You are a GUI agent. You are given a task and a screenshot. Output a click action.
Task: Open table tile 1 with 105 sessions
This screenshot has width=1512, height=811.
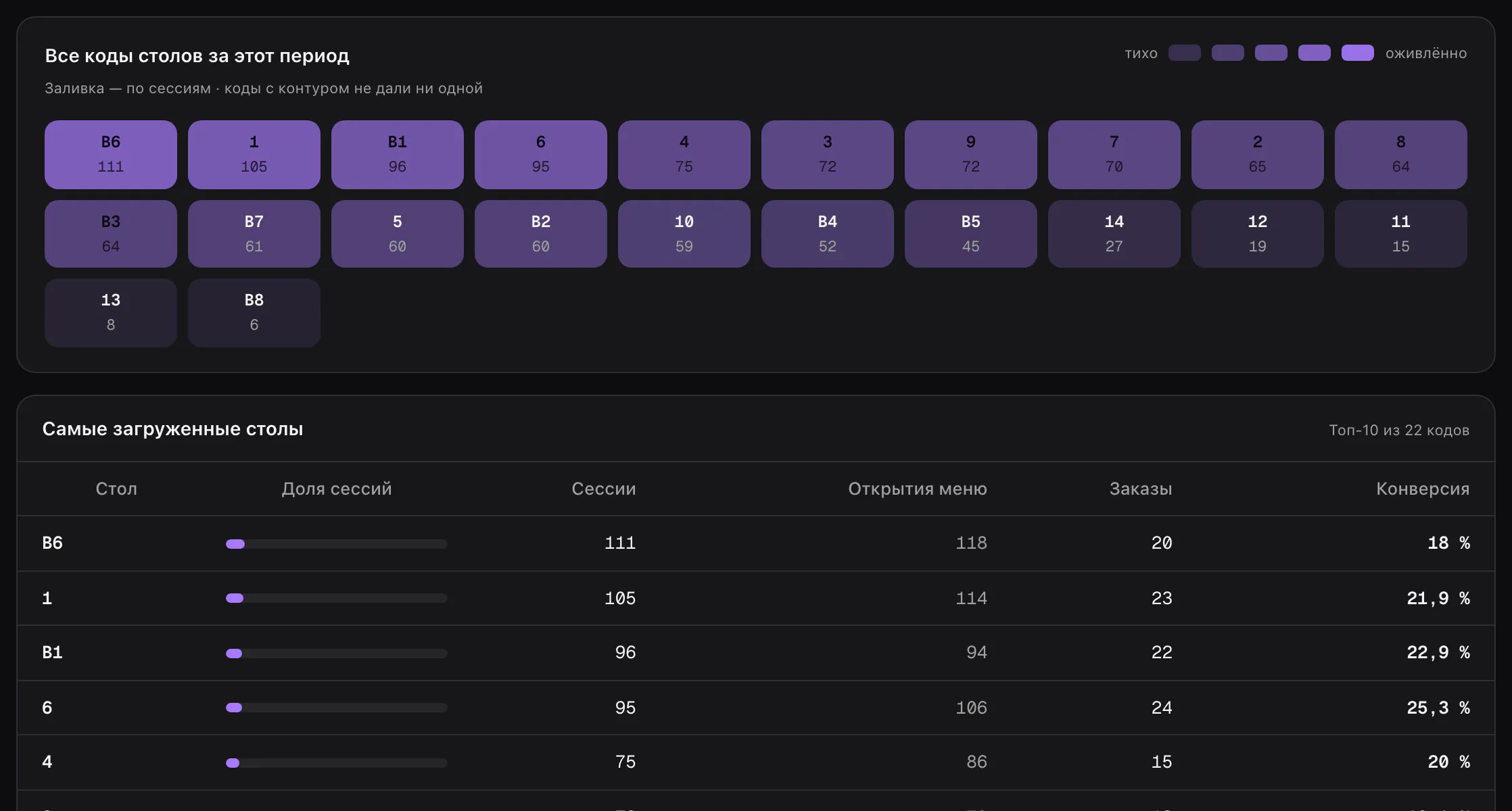click(x=254, y=155)
